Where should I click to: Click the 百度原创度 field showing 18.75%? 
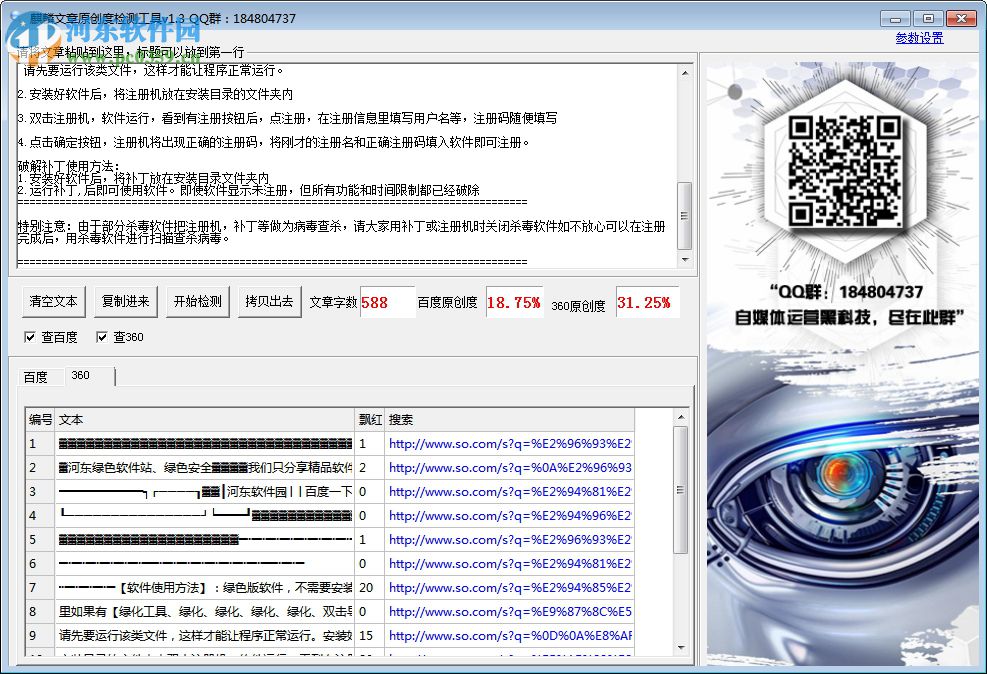(x=514, y=302)
